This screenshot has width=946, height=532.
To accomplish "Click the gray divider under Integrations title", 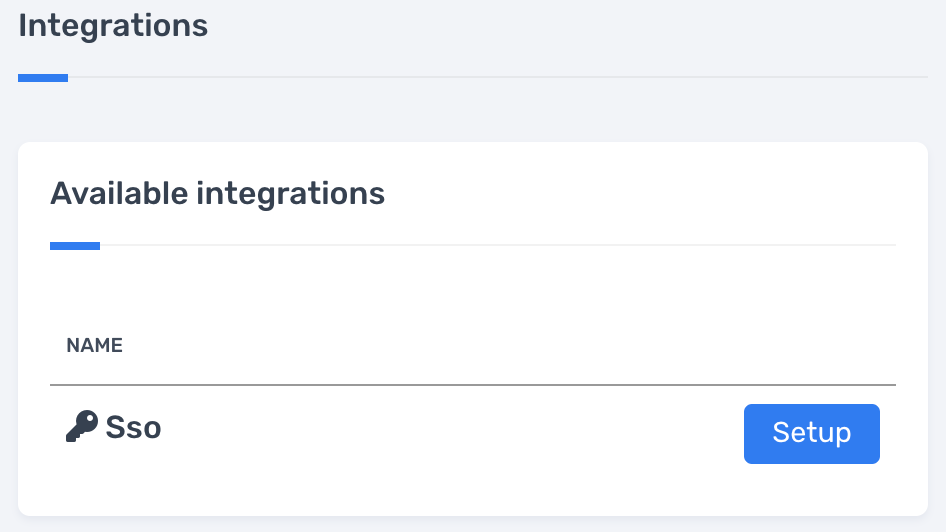I will 500,77.
